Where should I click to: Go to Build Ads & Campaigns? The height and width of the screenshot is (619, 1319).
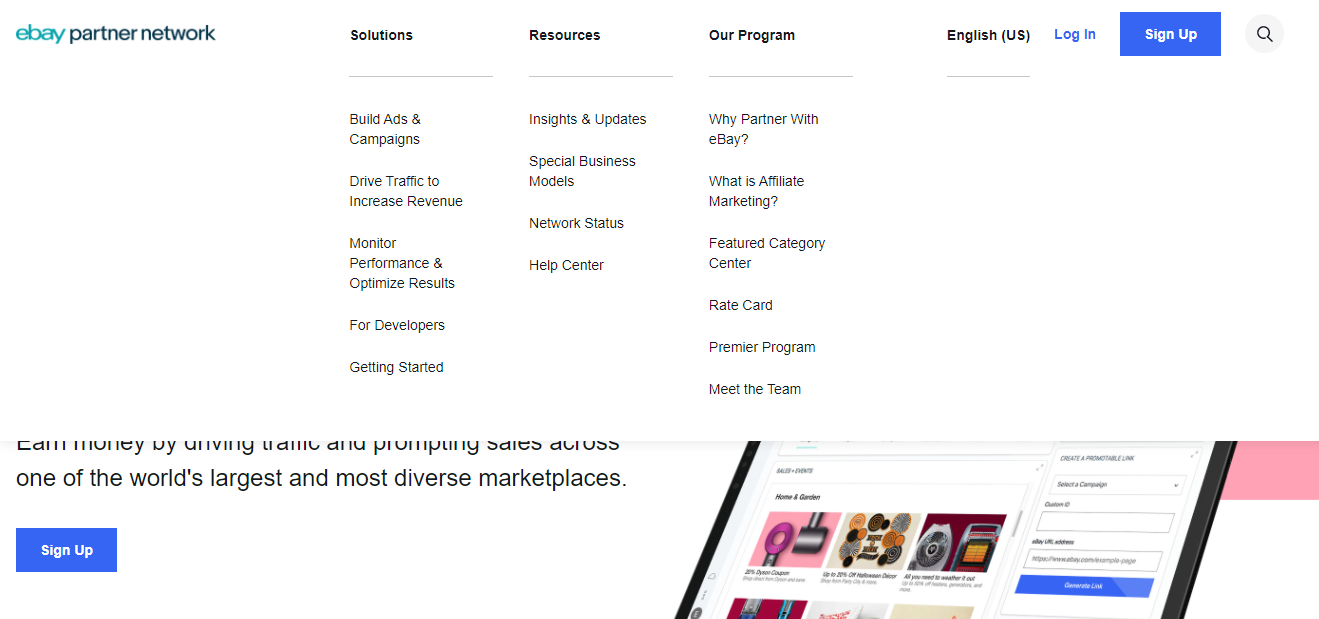385,129
